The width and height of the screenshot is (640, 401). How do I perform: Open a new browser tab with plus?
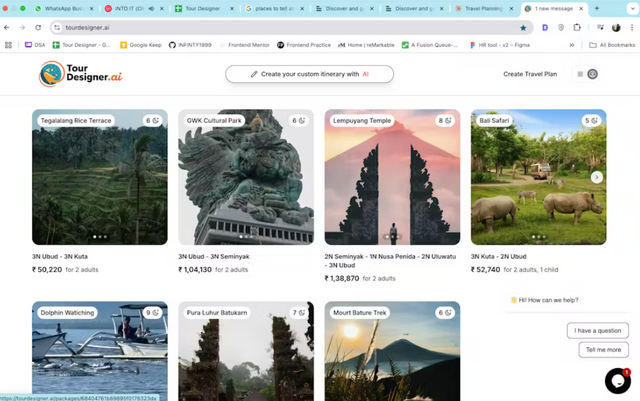[x=597, y=8]
